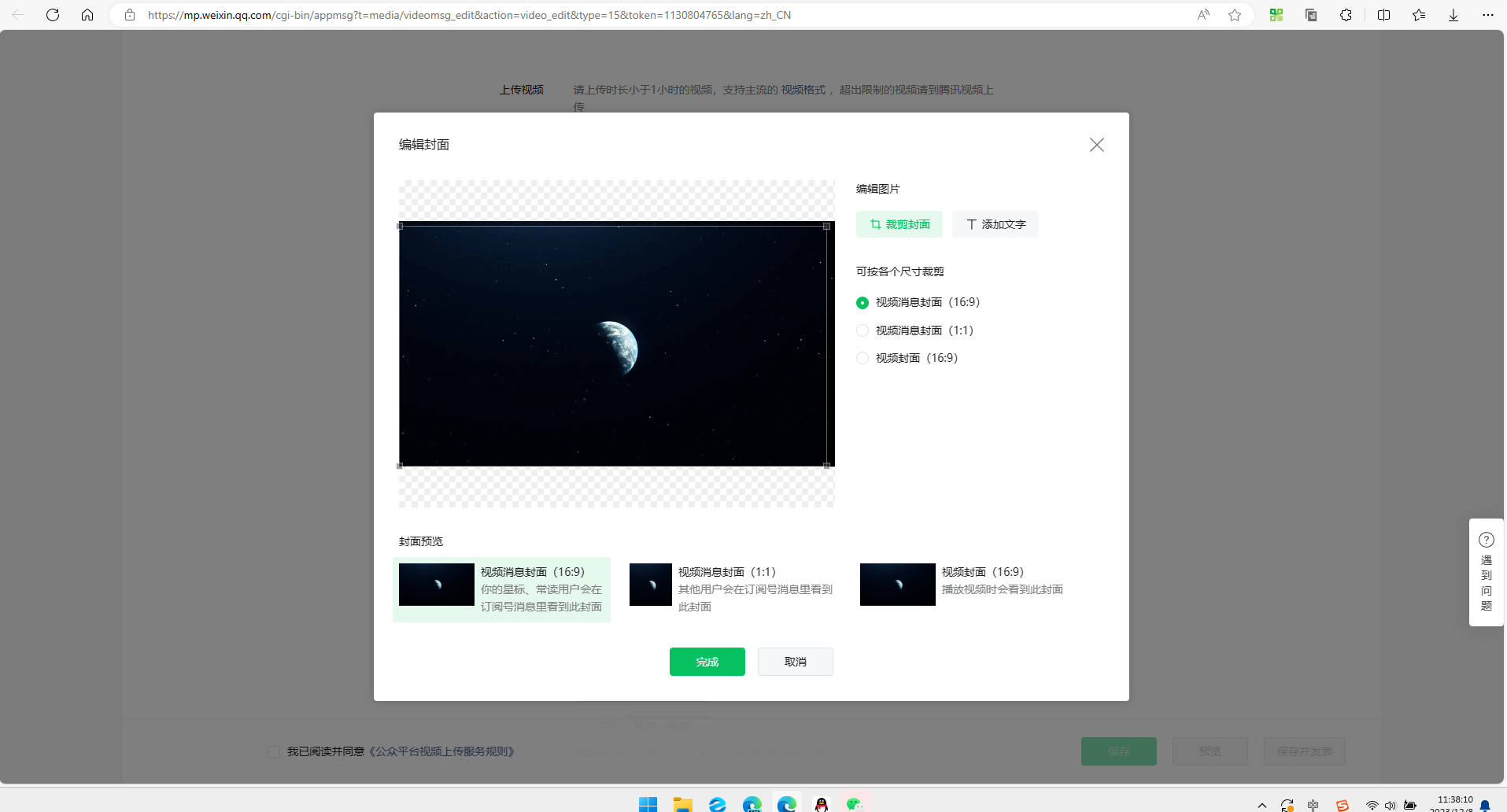
Task: Open WeChat taskbar icon
Action: [855, 804]
